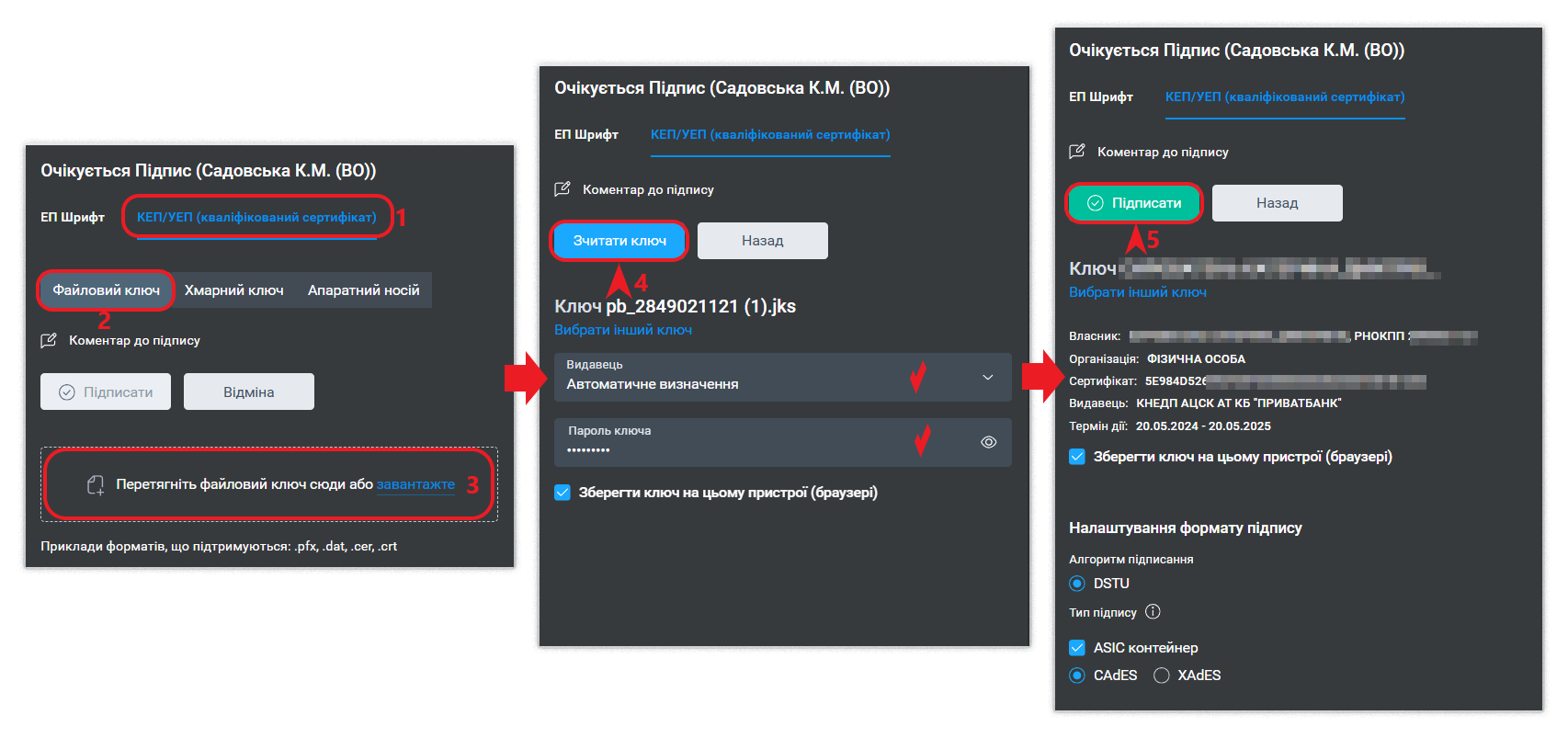Select Файловий ключ tab
This screenshot has height=738, width=1568.
click(x=106, y=290)
